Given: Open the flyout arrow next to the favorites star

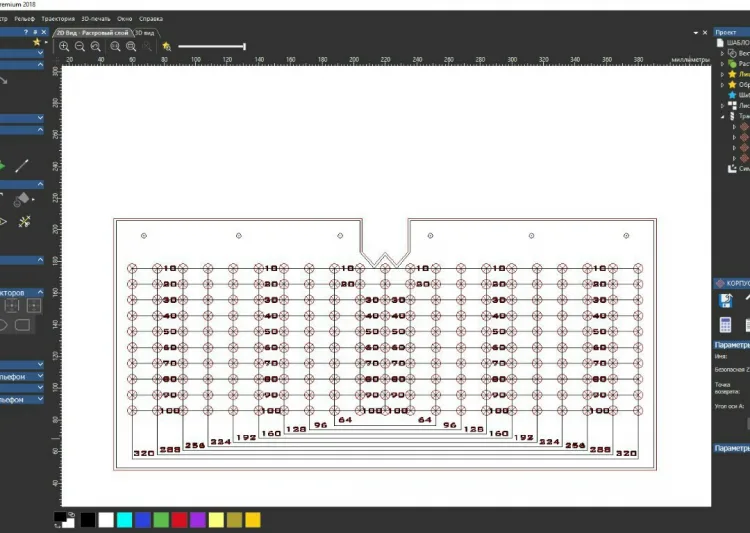Looking at the screenshot, I should (46, 42).
